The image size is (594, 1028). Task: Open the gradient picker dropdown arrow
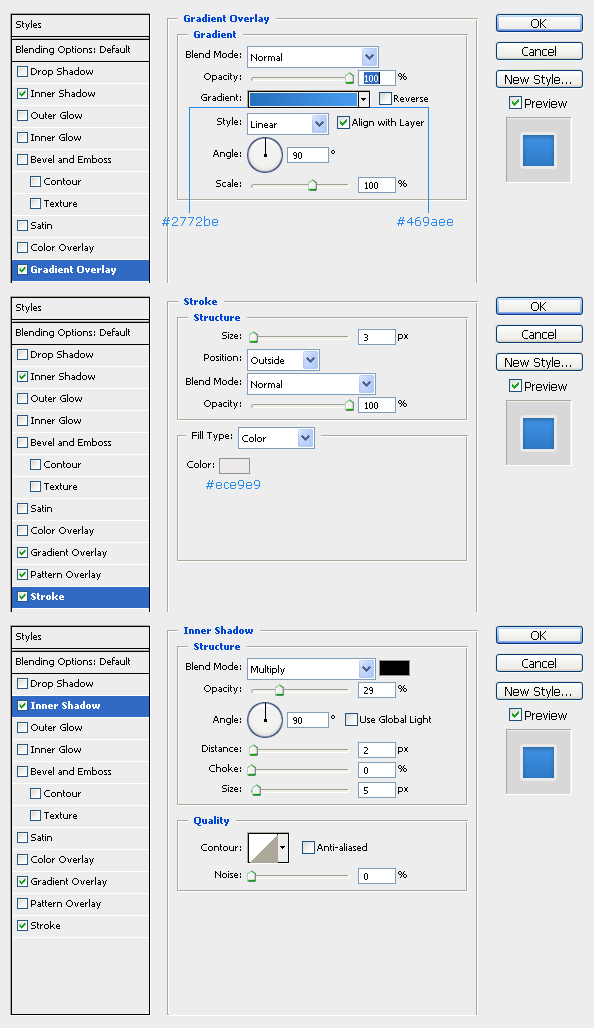point(364,99)
